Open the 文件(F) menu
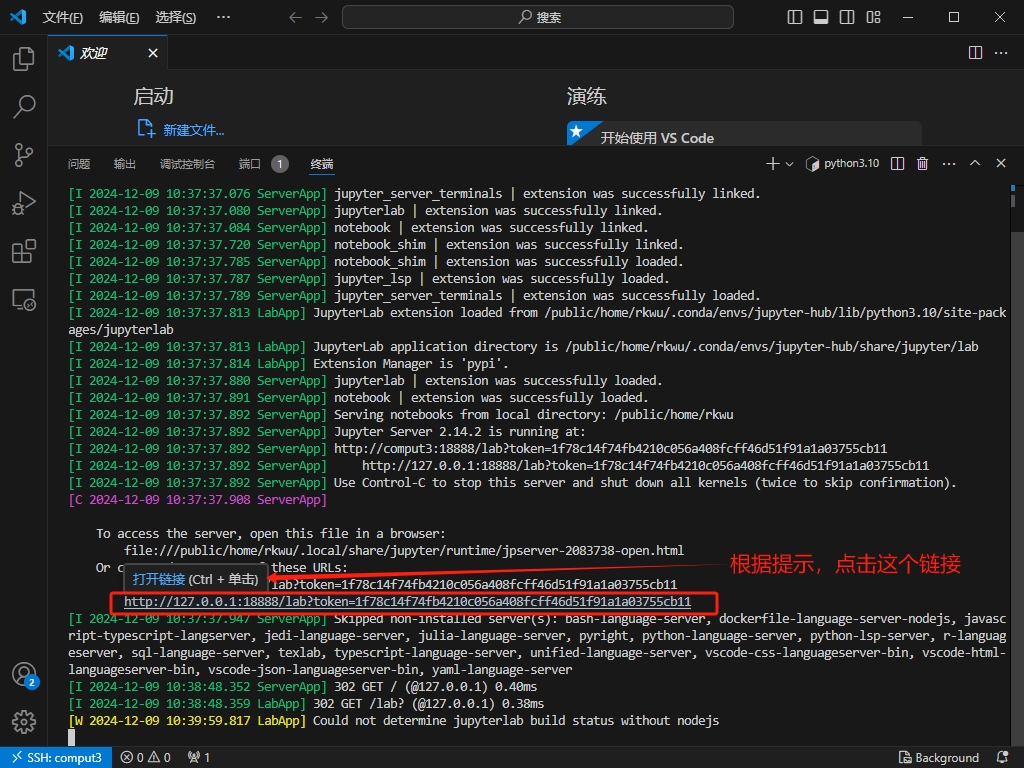The image size is (1024, 768). pyautogui.click(x=63, y=18)
